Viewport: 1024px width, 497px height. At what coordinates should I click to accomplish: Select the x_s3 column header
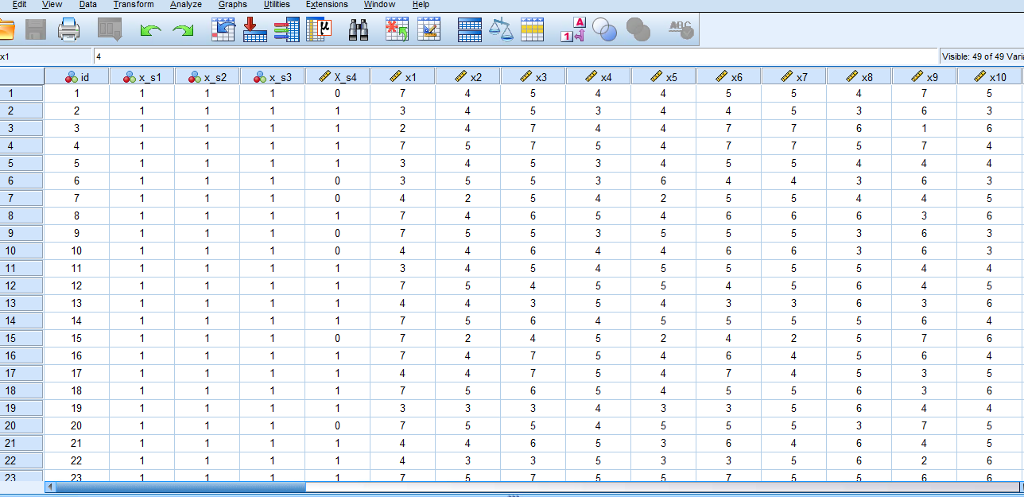[272, 76]
